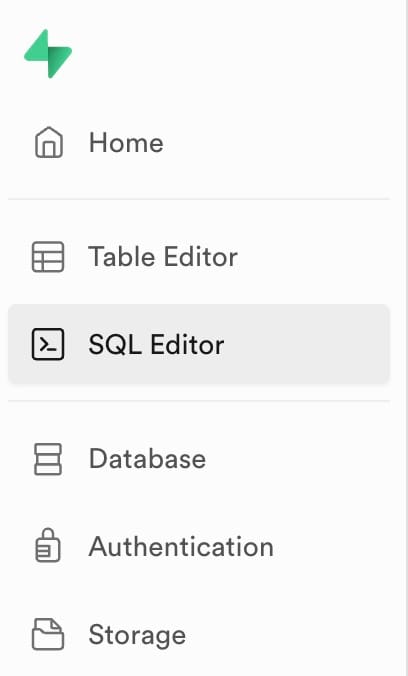
Task: Click the SQL Editor text label
Action: pos(156,344)
